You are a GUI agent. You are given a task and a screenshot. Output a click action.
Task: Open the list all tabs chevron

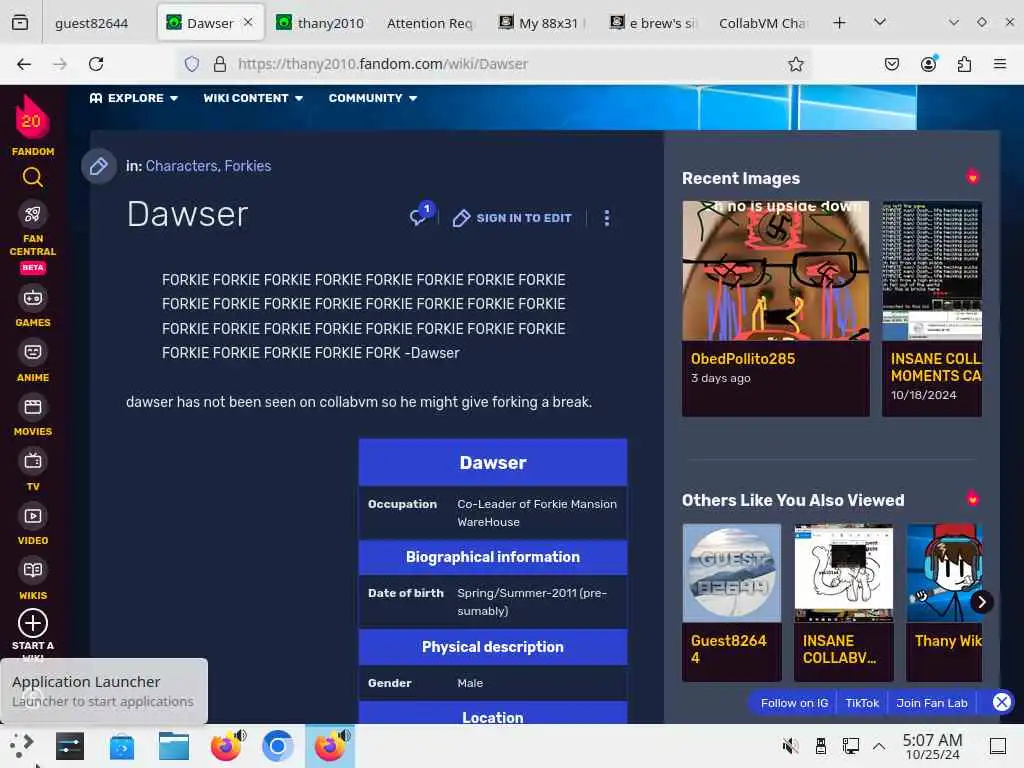pos(880,23)
